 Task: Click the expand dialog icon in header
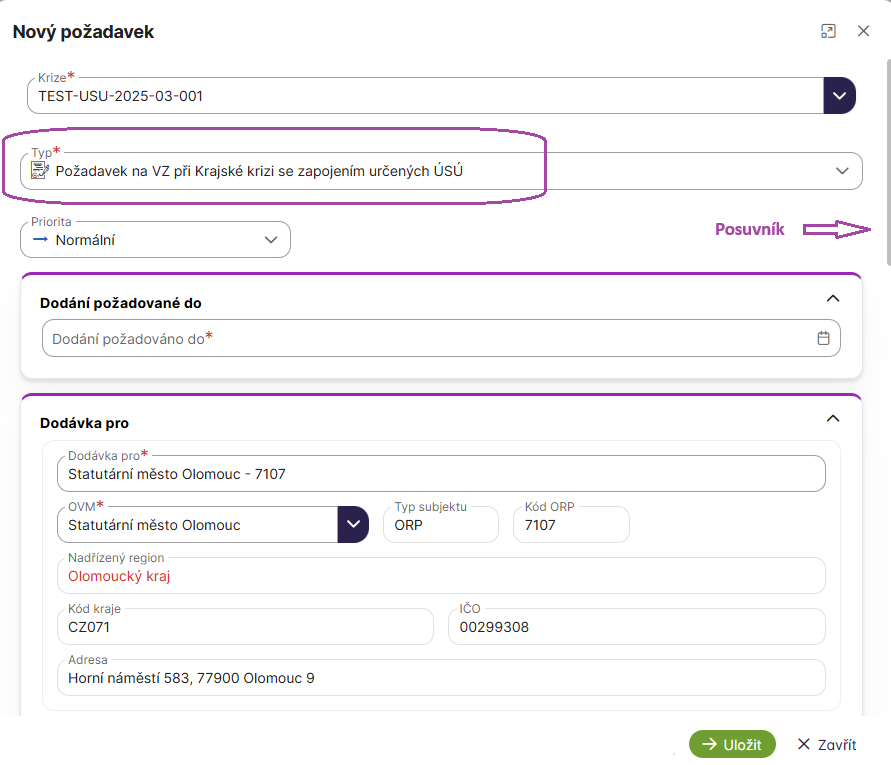pyautogui.click(x=828, y=31)
